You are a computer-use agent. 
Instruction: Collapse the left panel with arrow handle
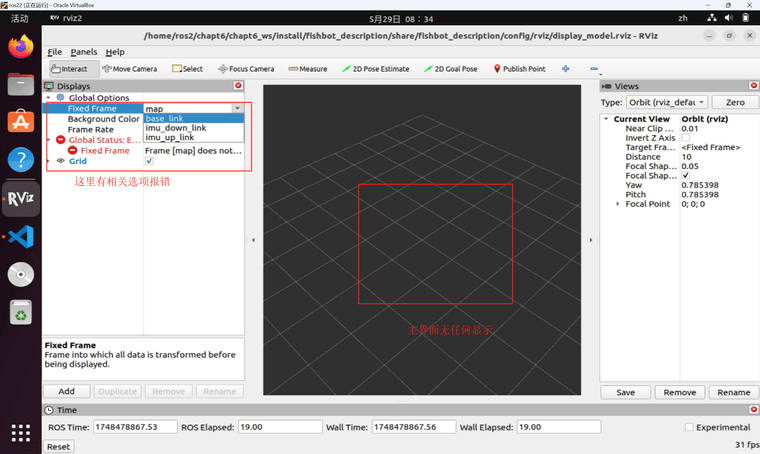pyautogui.click(x=253, y=240)
